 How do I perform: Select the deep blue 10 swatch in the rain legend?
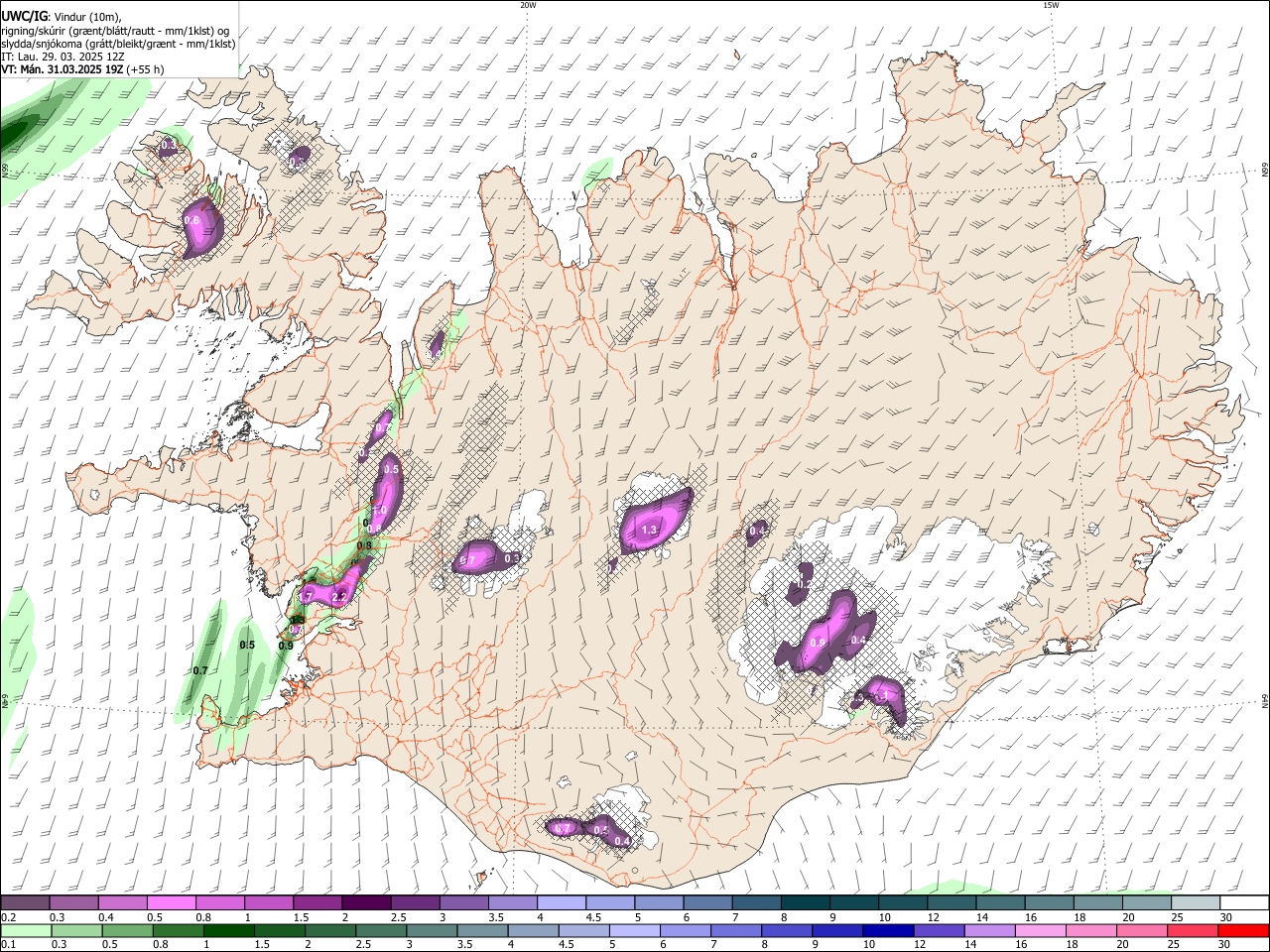tap(887, 930)
